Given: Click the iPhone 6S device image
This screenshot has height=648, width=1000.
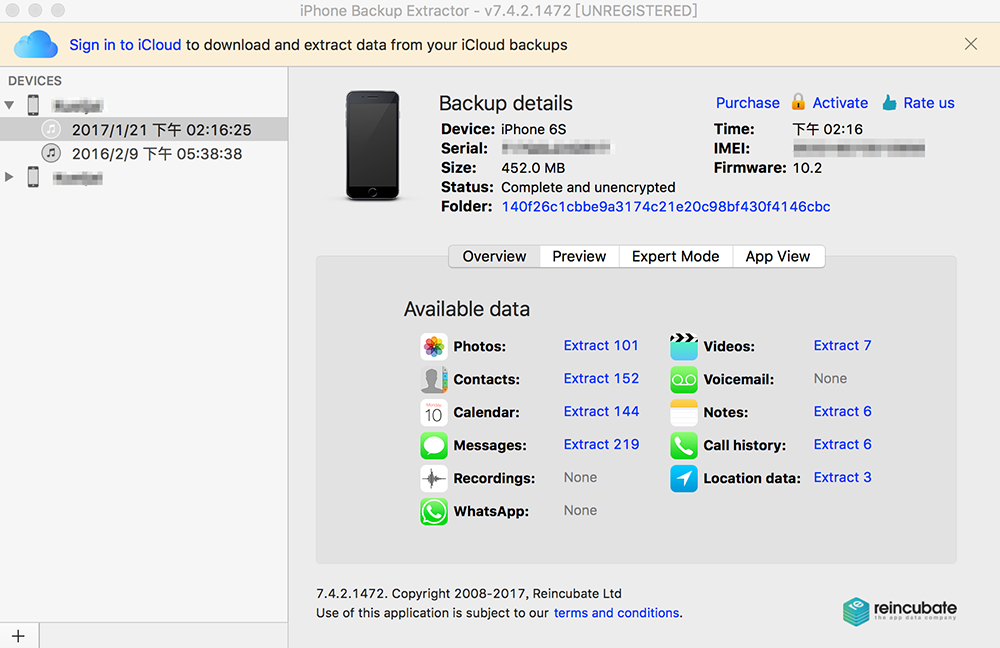Looking at the screenshot, I should click(x=372, y=145).
